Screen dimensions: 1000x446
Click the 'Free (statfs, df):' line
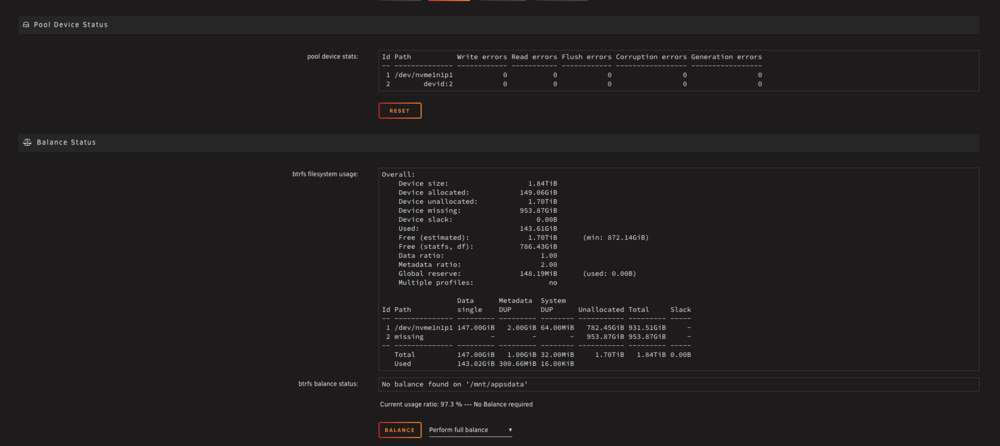click(478, 246)
